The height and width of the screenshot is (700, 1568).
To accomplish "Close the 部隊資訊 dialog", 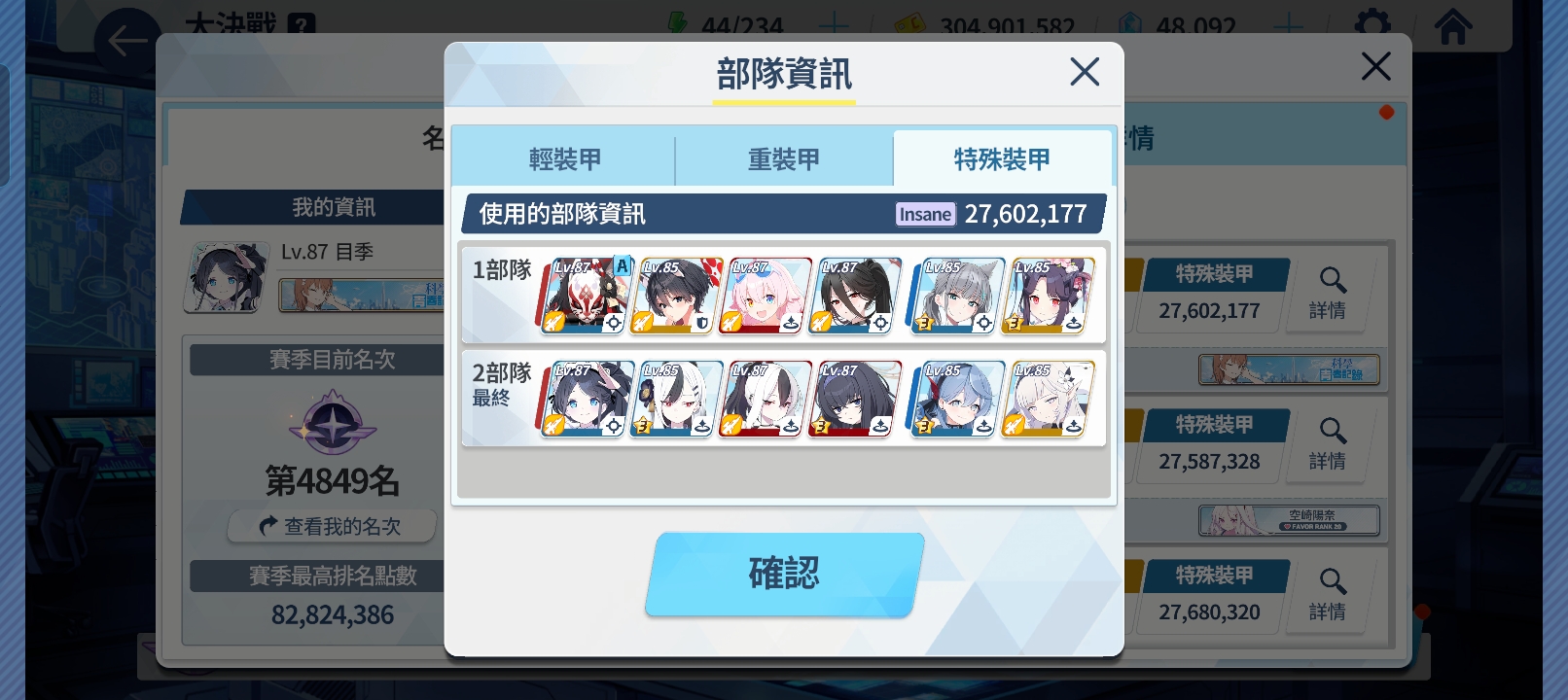I will (1084, 71).
